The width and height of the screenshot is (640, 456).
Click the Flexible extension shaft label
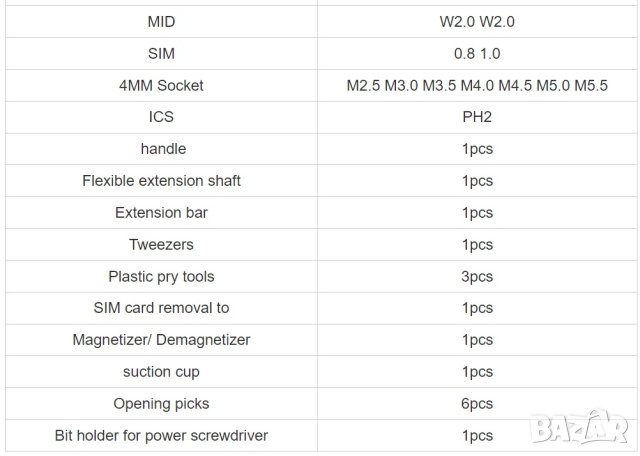(x=161, y=181)
